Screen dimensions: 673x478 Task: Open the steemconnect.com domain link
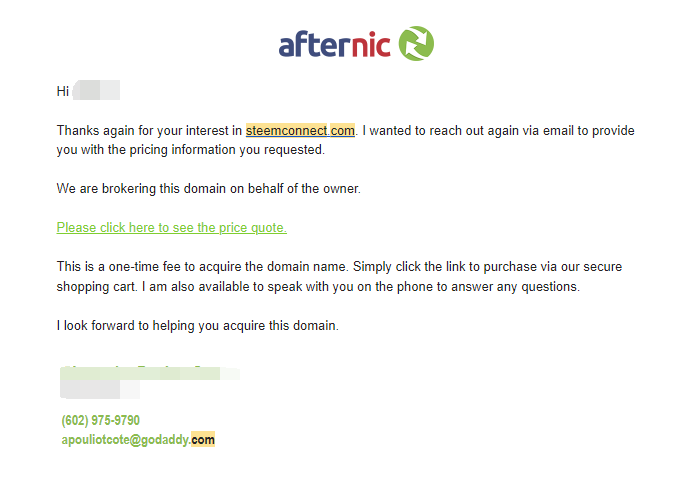click(300, 130)
